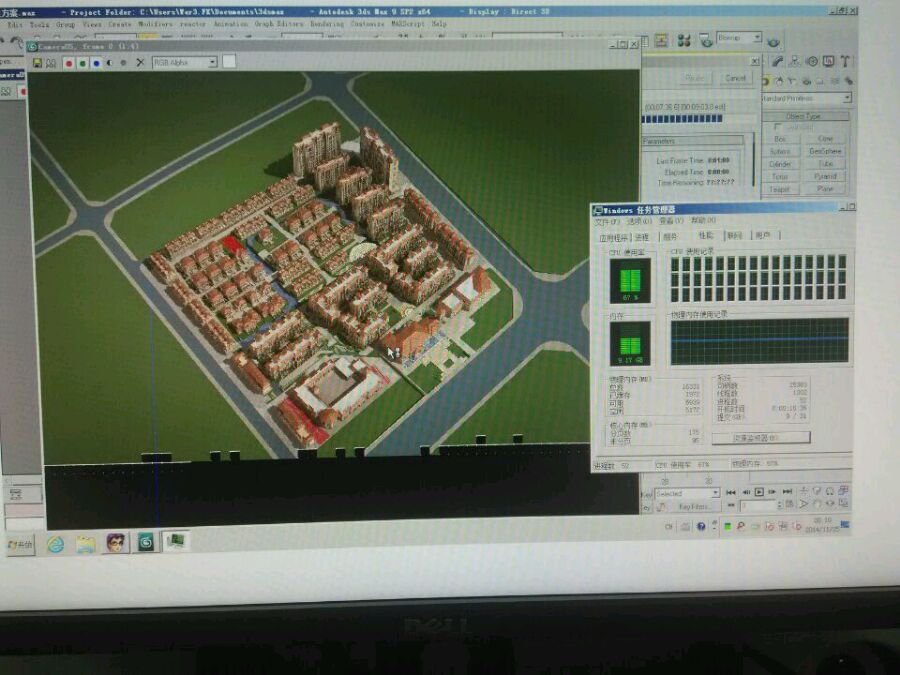Enable the AutoGrid checkbox
Image resolution: width=900 pixels, height=675 pixels.
[x=778, y=127]
